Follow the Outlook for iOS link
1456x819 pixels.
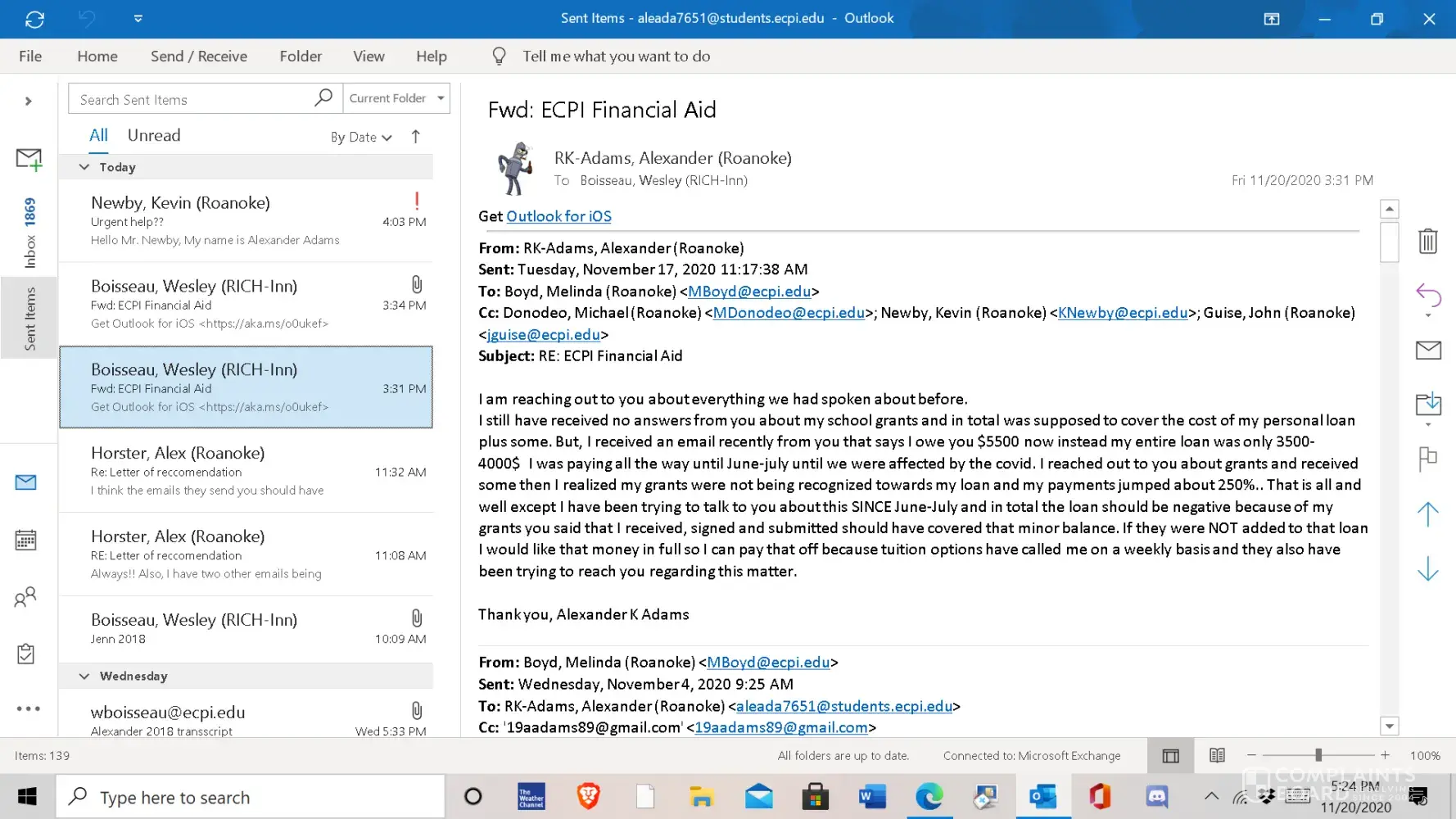[558, 216]
